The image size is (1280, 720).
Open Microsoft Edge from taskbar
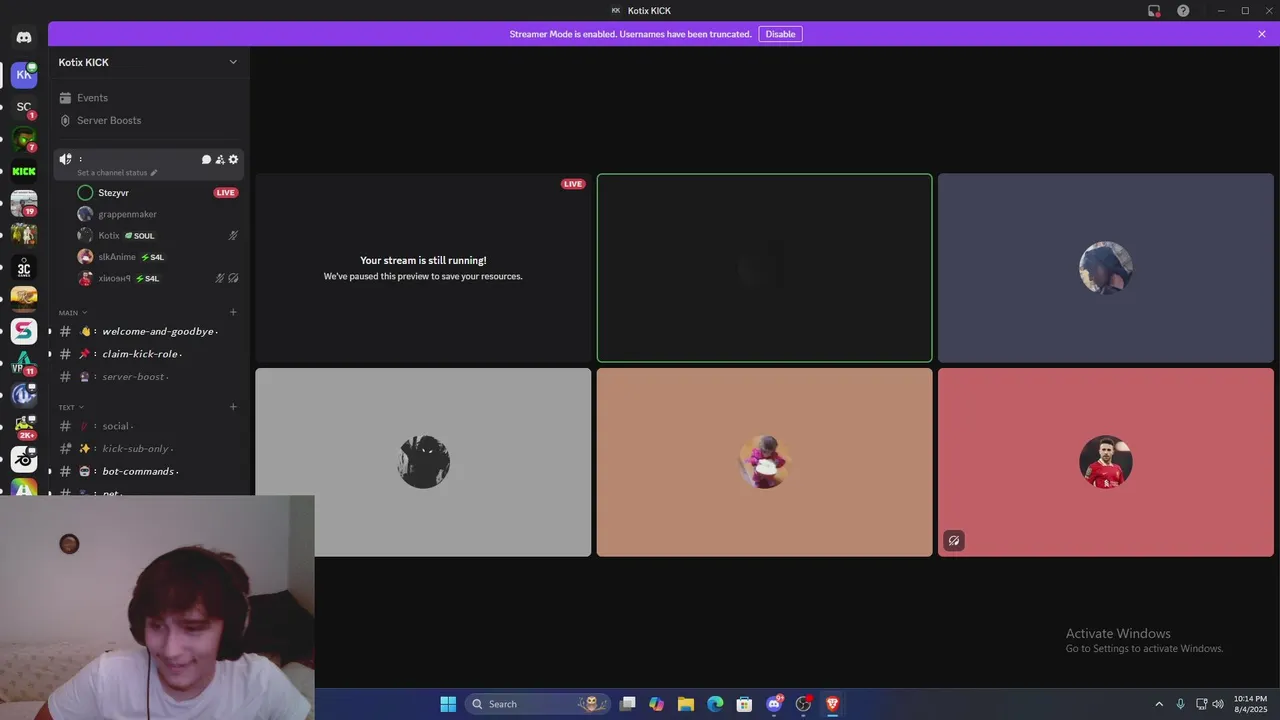pos(715,704)
